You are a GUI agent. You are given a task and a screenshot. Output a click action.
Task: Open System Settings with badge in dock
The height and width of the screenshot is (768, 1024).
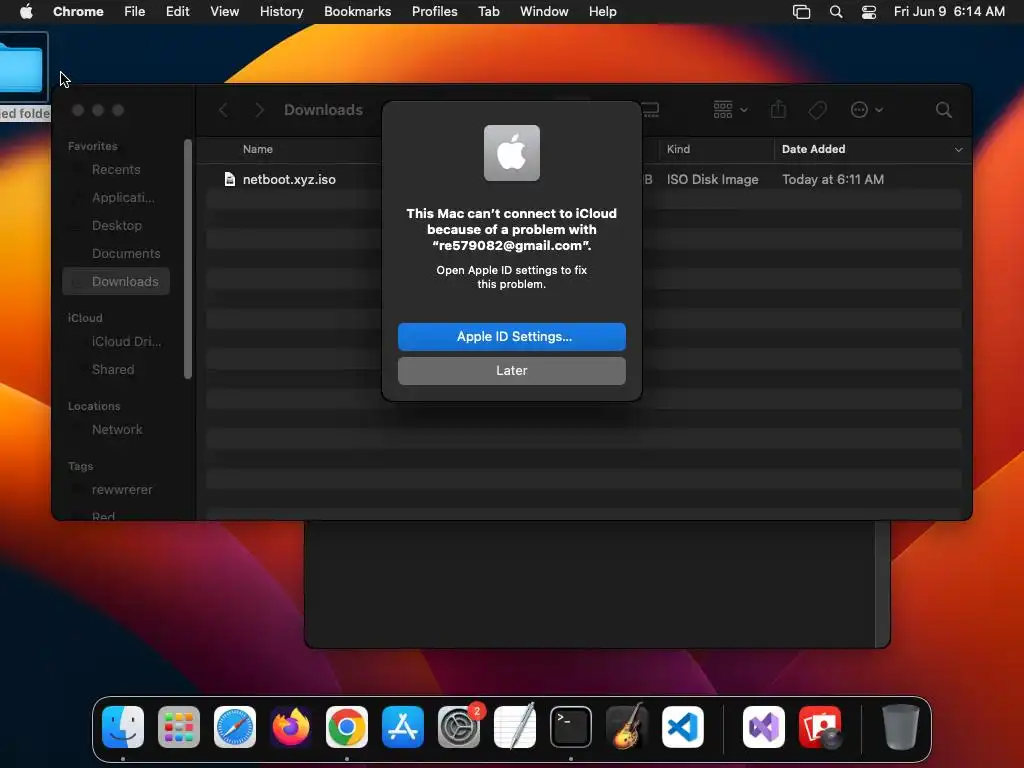click(459, 727)
